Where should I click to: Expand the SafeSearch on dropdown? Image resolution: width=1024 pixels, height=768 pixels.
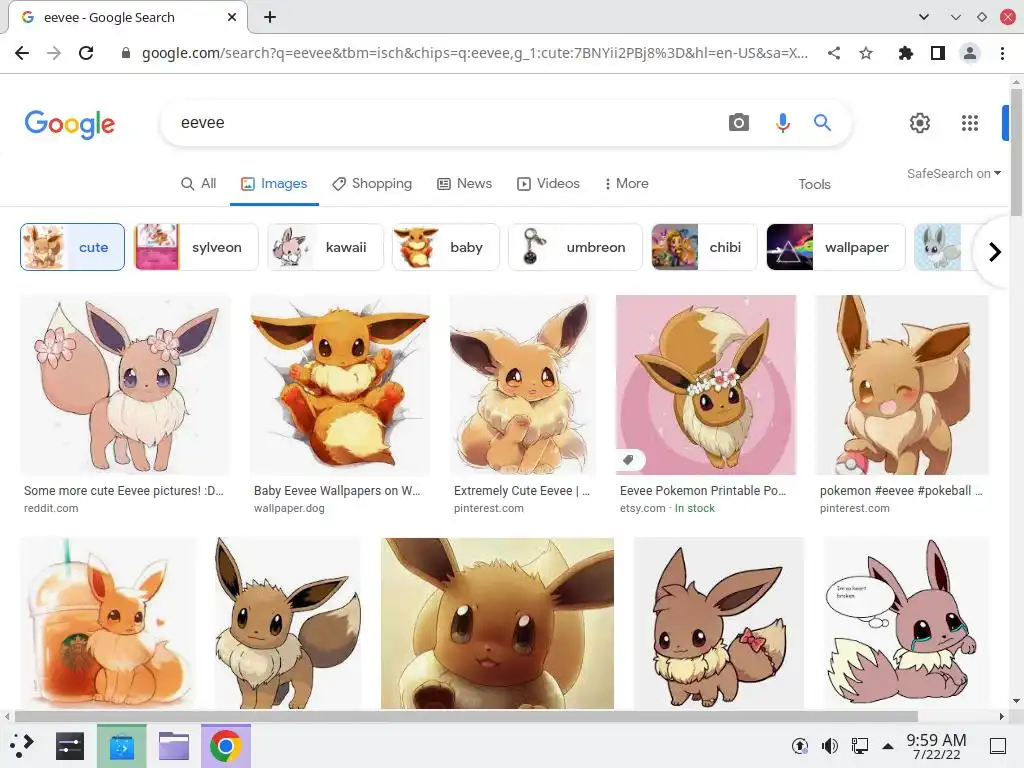[953, 174]
